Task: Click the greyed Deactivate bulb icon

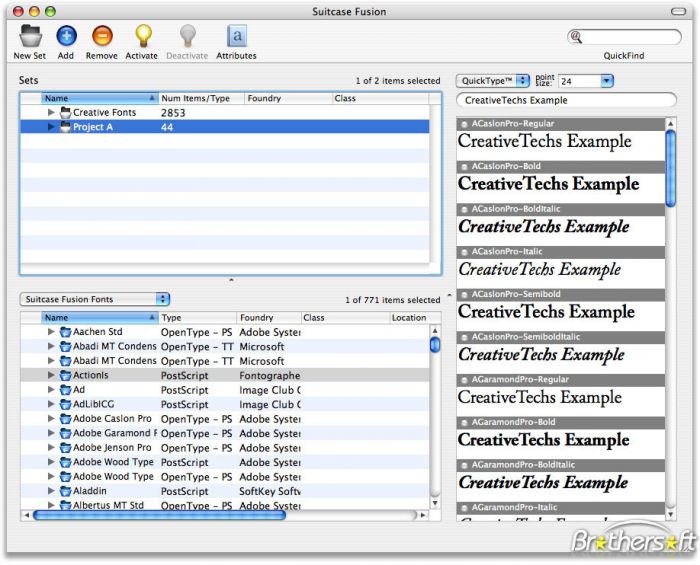Action: tap(188, 36)
